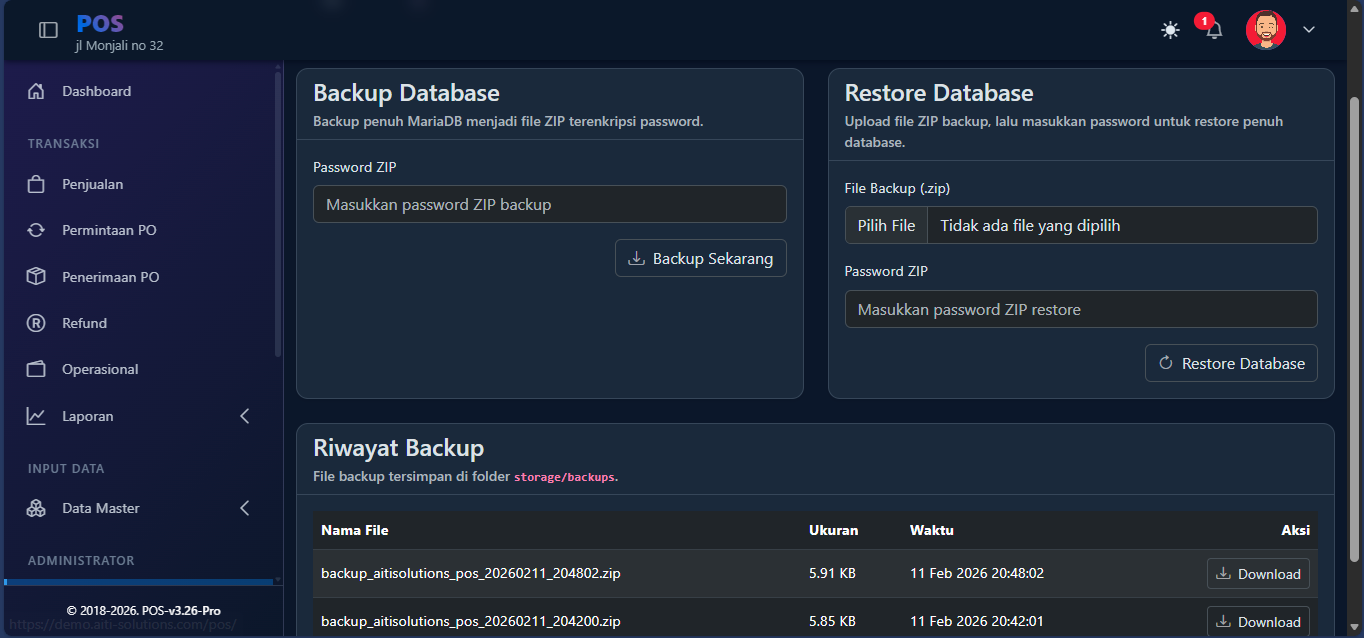Download backup_aitisolutions_pos_20260211_204200.zip

coord(1258,622)
